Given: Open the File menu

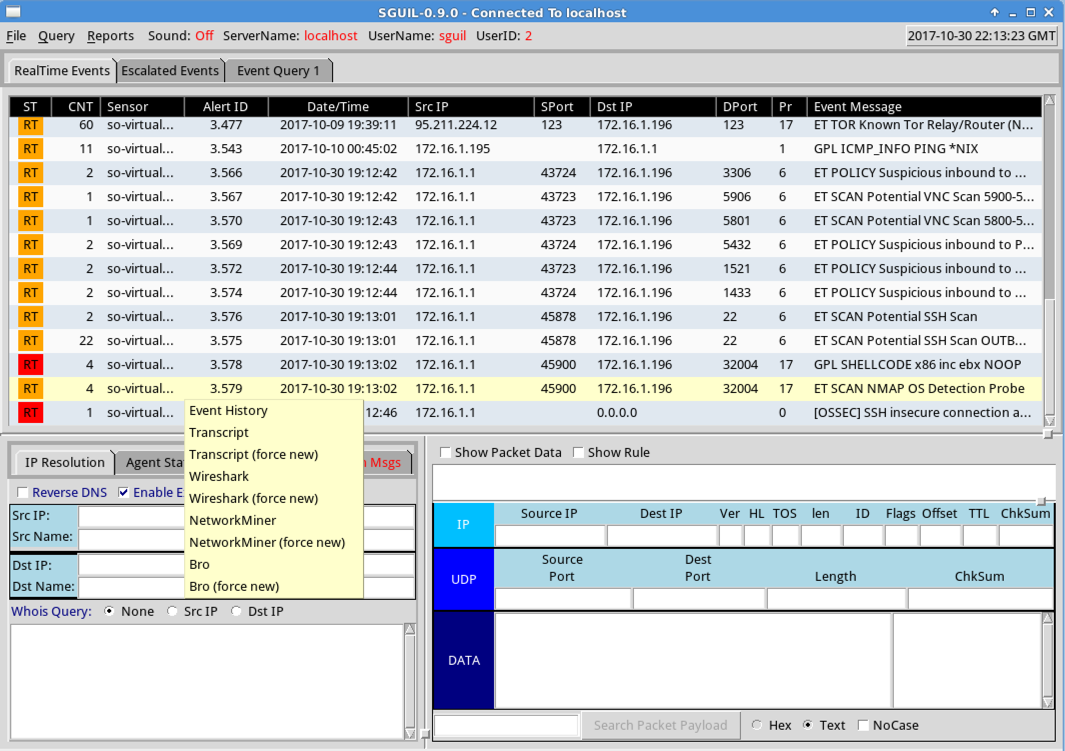Looking at the screenshot, I should coord(16,36).
